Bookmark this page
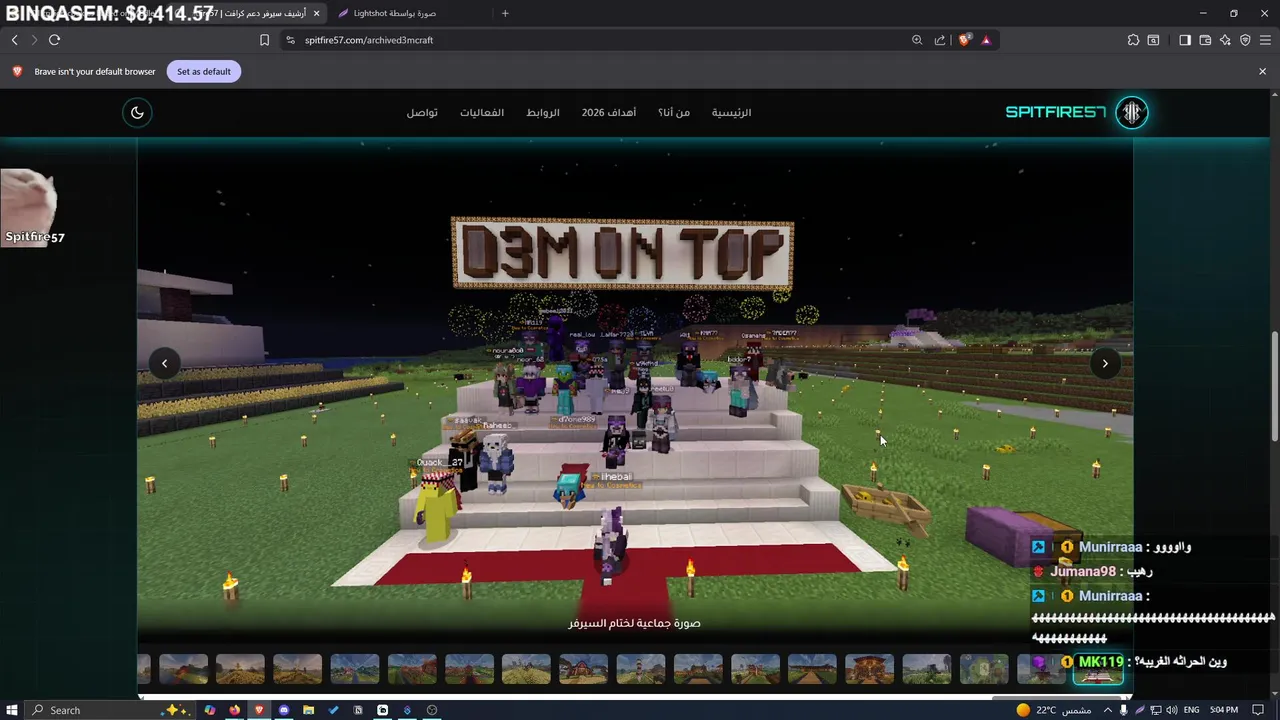This screenshot has width=1280, height=720. click(x=264, y=40)
